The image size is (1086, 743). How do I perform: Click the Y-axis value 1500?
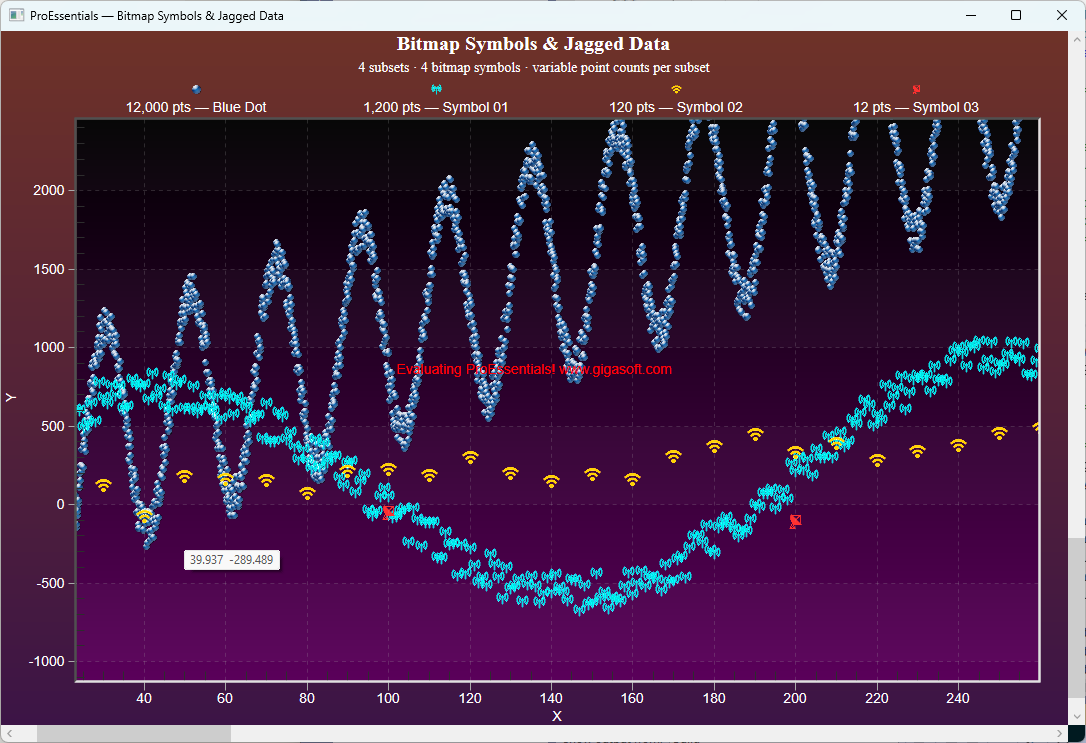pyautogui.click(x=48, y=269)
